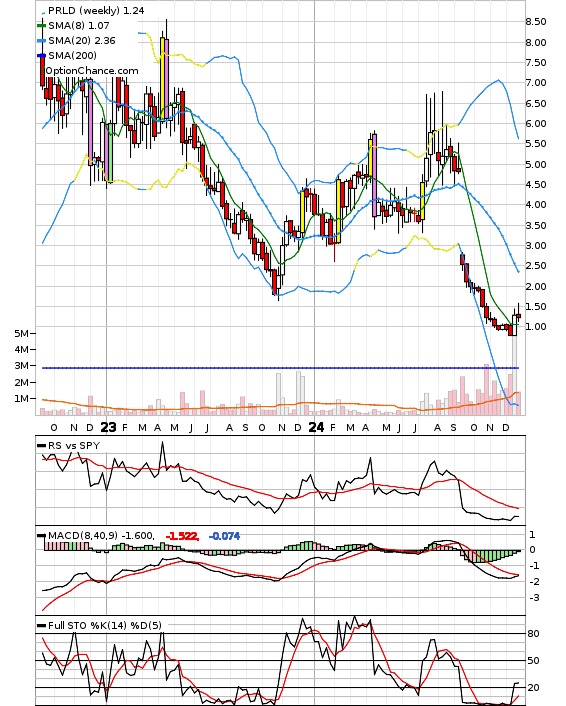This screenshot has height=706, width=566.
Task: Select the SMA(20) 2.36 legend text
Action: coord(82,41)
